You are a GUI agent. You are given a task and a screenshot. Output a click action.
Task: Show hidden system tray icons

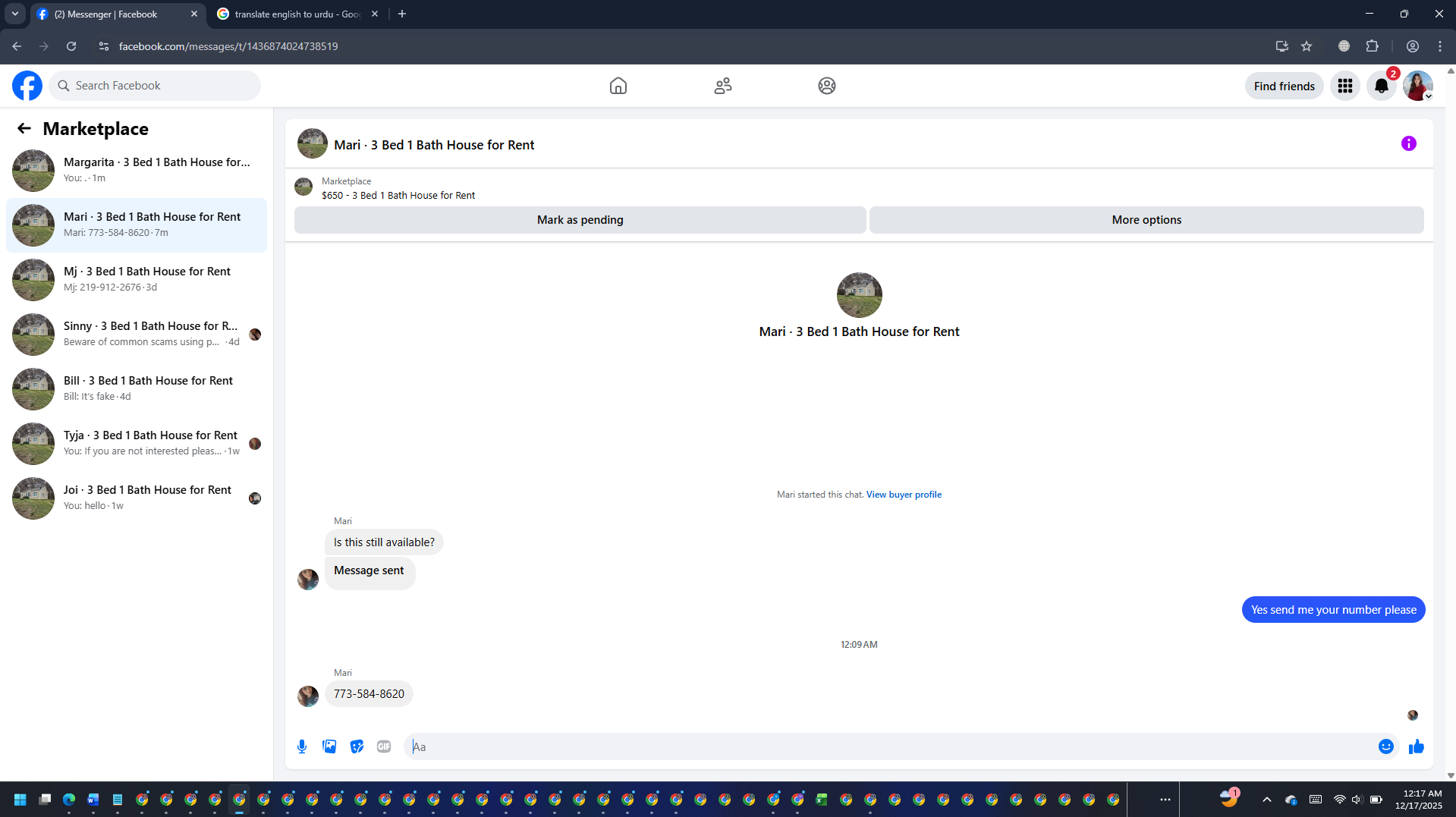pyautogui.click(x=1267, y=800)
